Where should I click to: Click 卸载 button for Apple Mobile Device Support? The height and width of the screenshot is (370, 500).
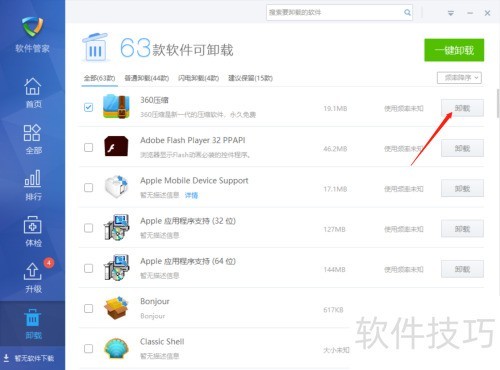pos(462,189)
